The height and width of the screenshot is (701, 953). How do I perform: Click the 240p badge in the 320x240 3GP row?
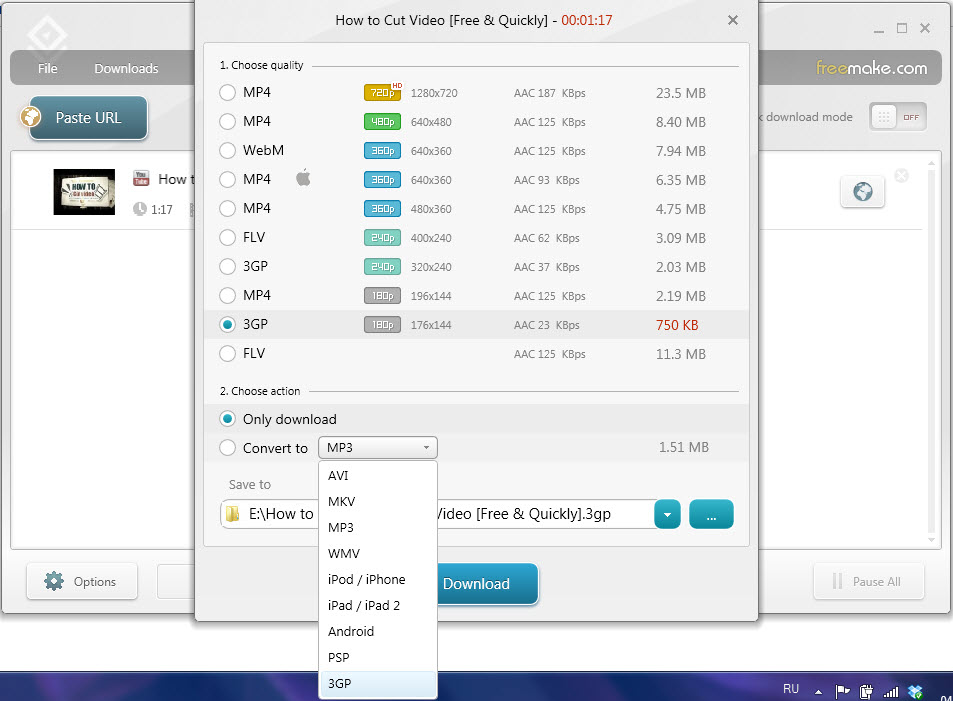pyautogui.click(x=382, y=267)
